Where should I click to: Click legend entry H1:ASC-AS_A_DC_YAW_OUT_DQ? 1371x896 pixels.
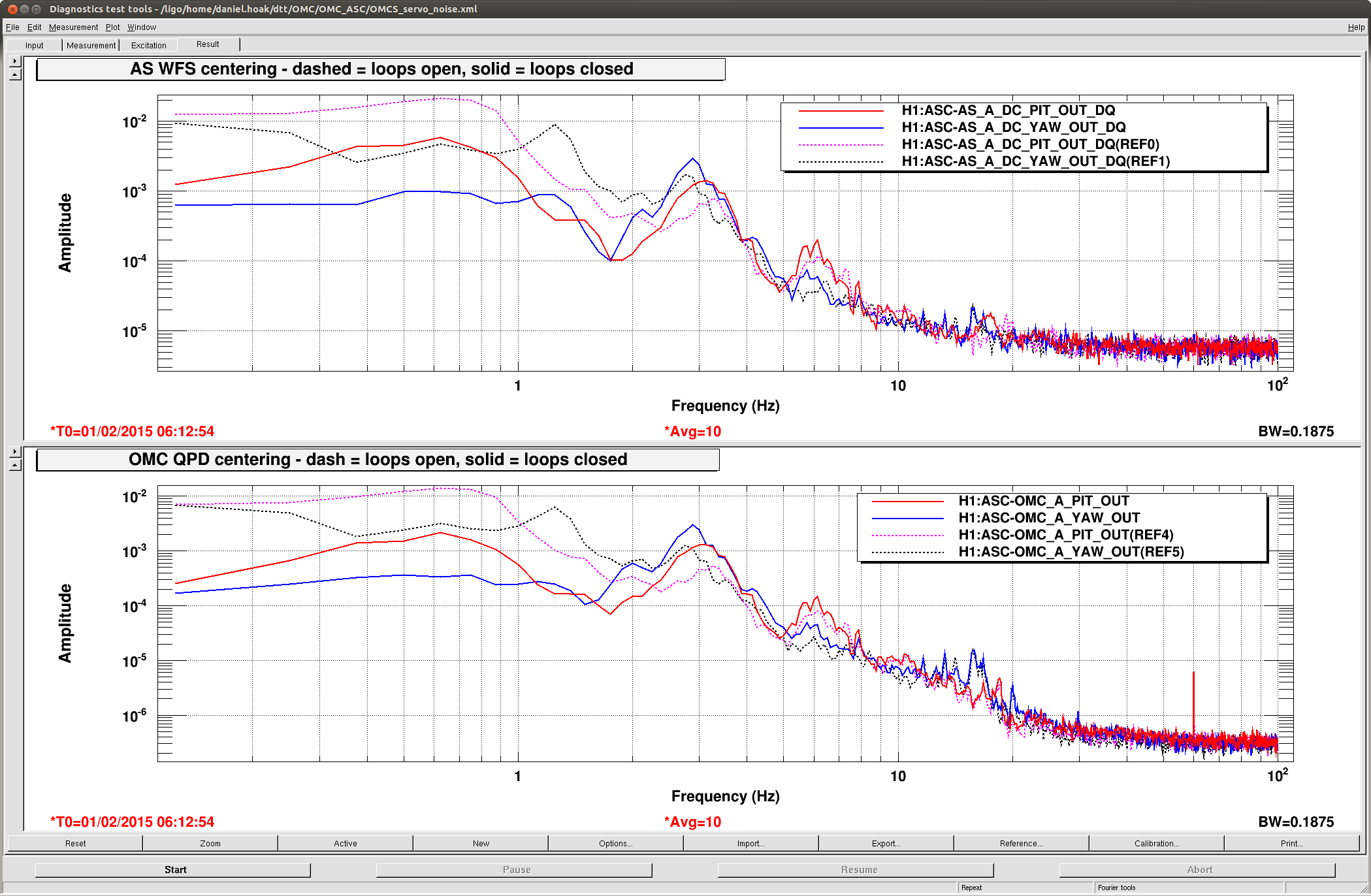[x=1014, y=127]
